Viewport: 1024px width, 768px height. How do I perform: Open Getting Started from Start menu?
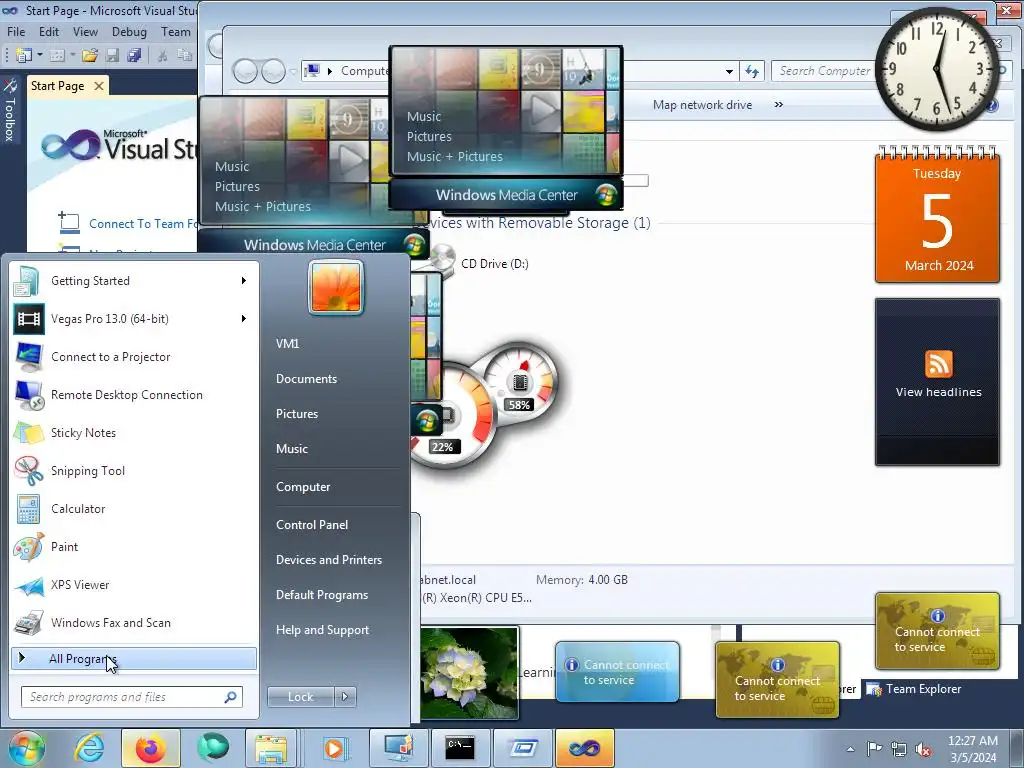133,281
